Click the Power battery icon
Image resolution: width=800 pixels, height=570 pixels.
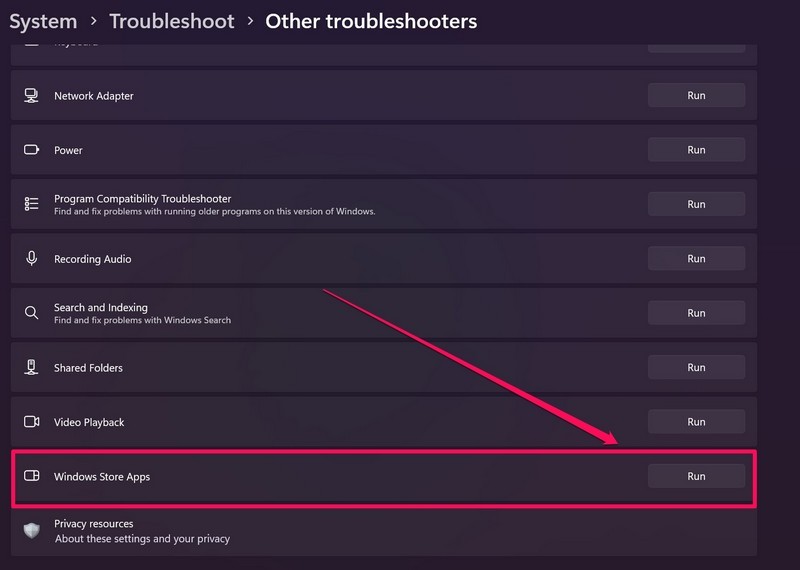31,150
